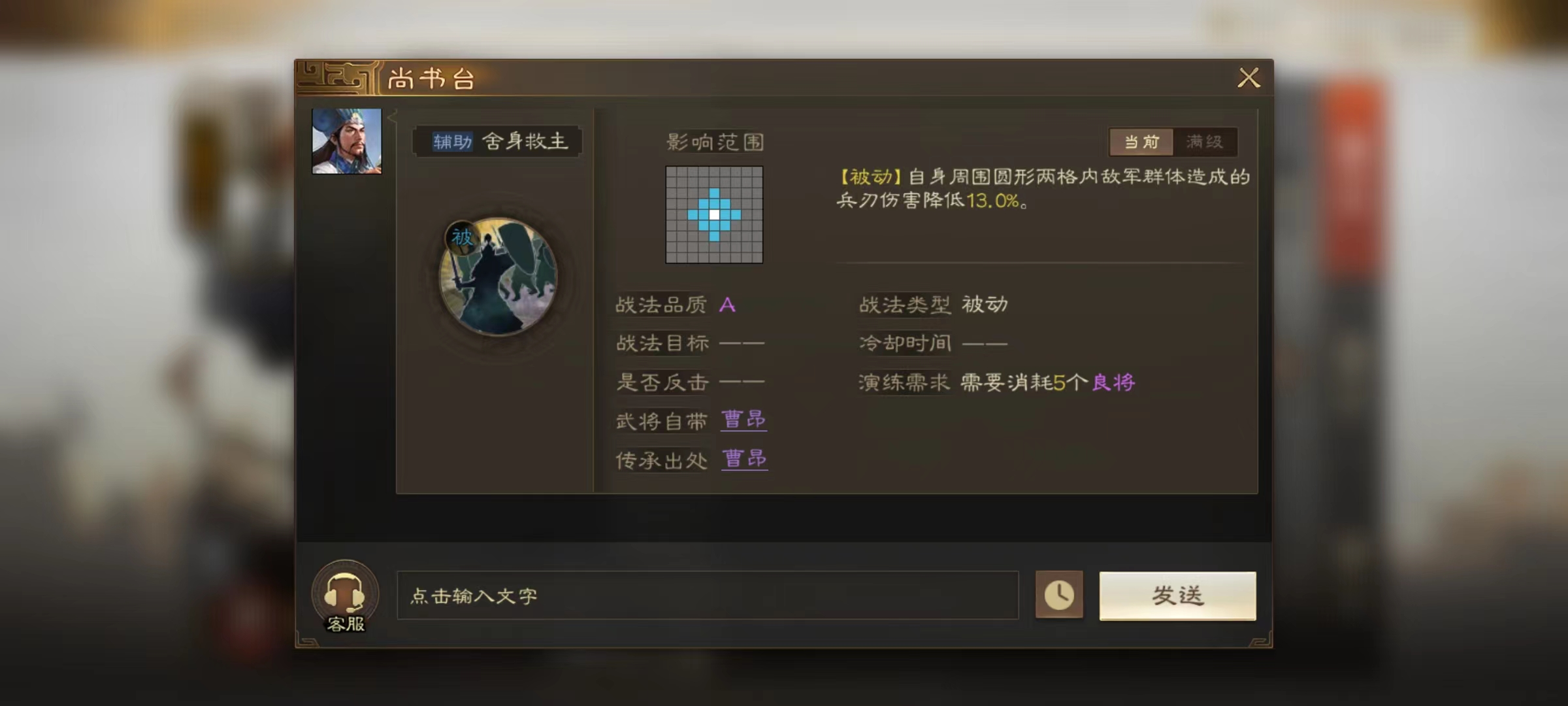The image size is (1568, 706).
Task: Tap the white center cell of range grid
Action: pos(714,214)
